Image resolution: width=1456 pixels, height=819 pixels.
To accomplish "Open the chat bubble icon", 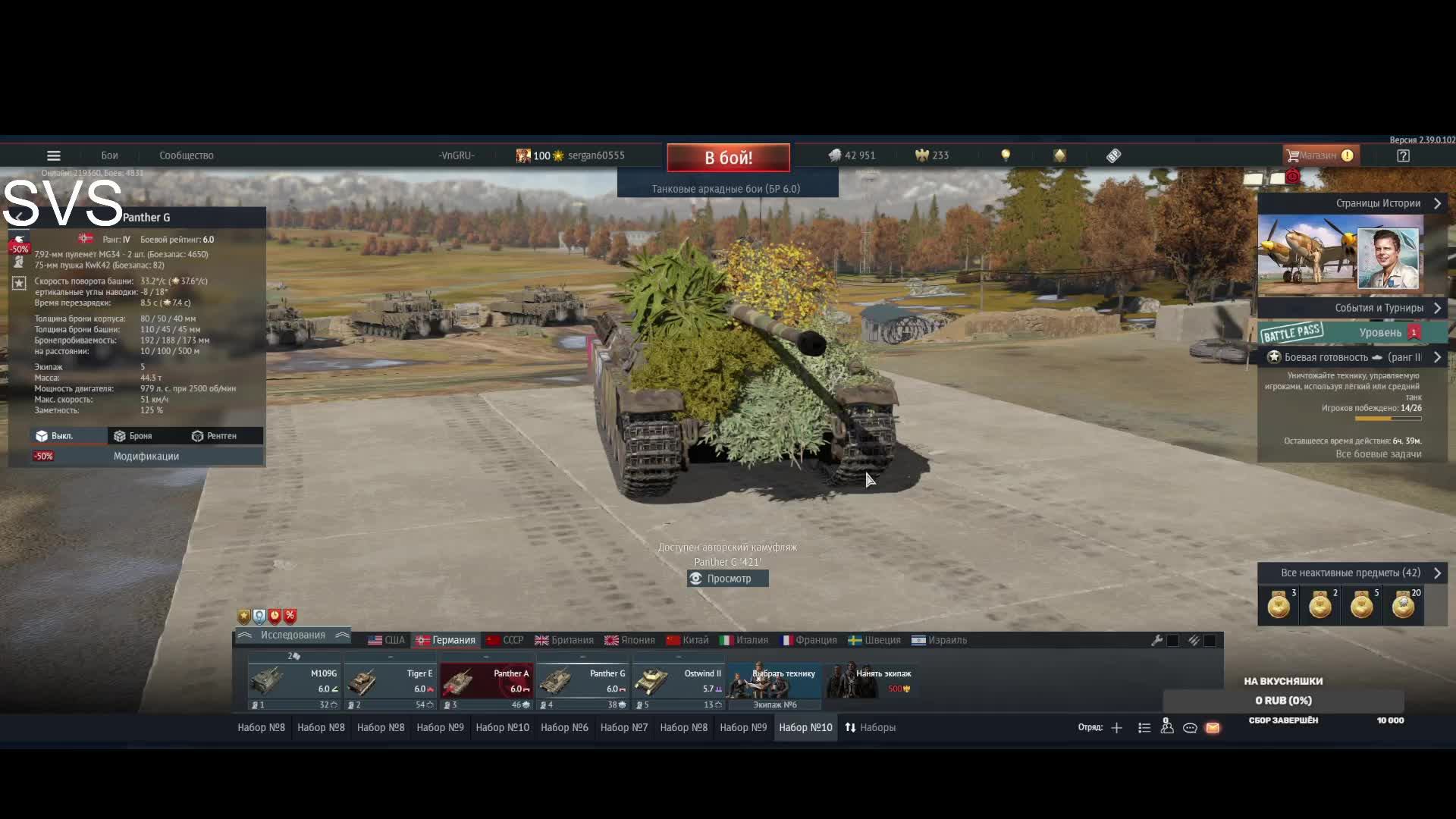I will [1190, 728].
